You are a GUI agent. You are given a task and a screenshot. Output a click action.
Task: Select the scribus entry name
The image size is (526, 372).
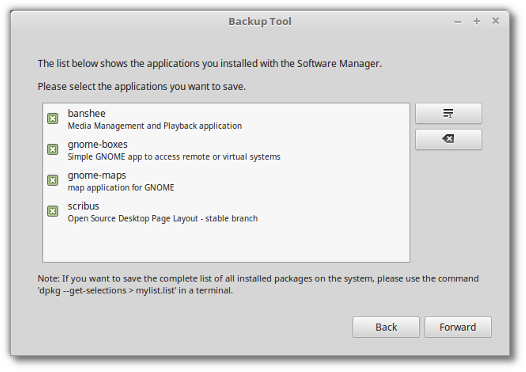pyautogui.click(x=84, y=206)
